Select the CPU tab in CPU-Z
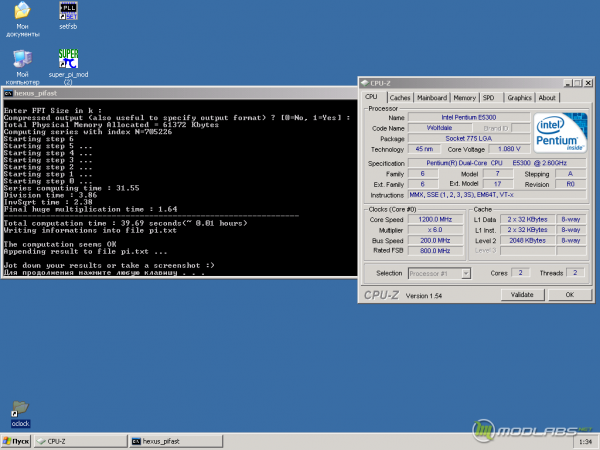This screenshot has width=600, height=450. [x=371, y=97]
